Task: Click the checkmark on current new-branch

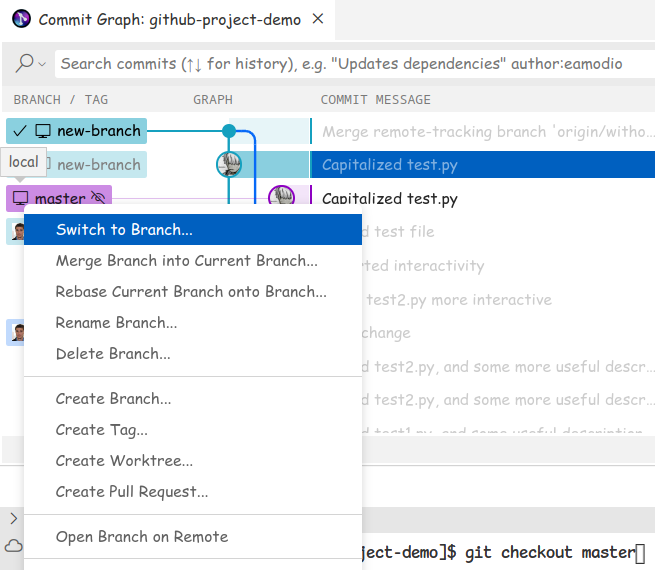Action: (20, 131)
